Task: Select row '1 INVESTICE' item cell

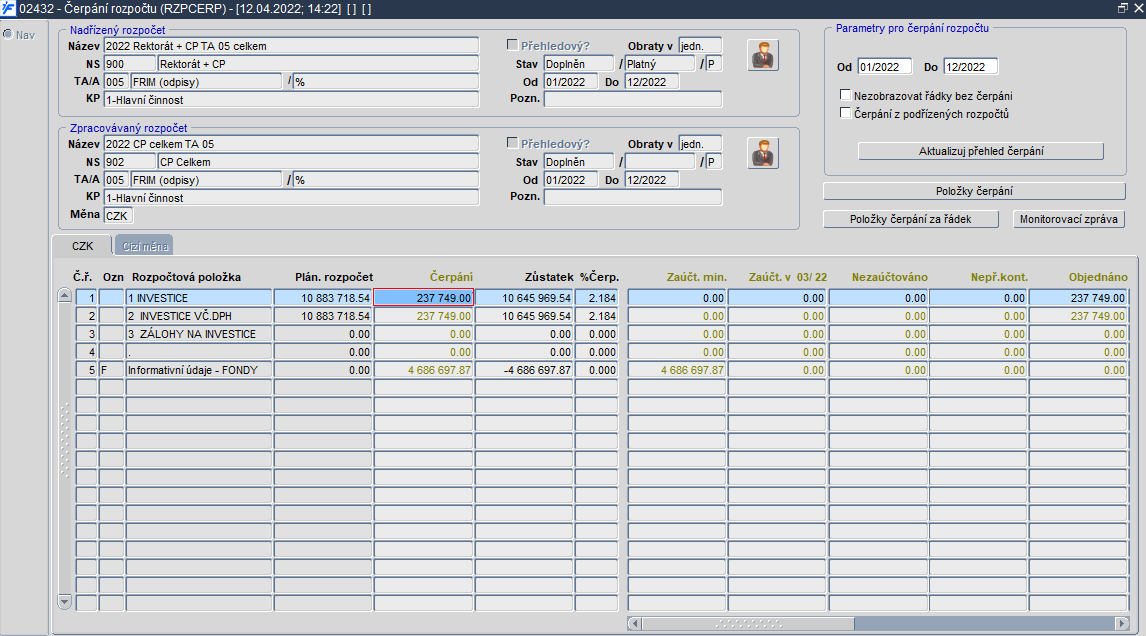Action: 199,298
